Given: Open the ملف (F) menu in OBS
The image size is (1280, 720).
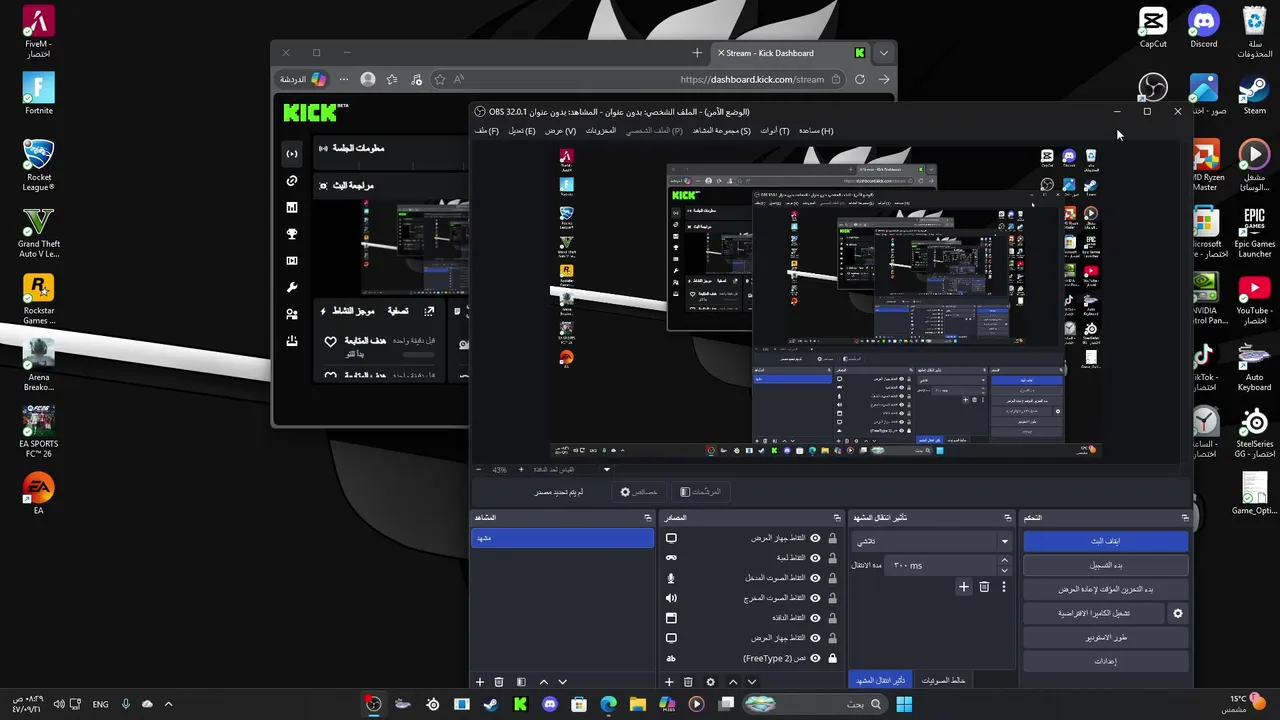Looking at the screenshot, I should coord(487,131).
